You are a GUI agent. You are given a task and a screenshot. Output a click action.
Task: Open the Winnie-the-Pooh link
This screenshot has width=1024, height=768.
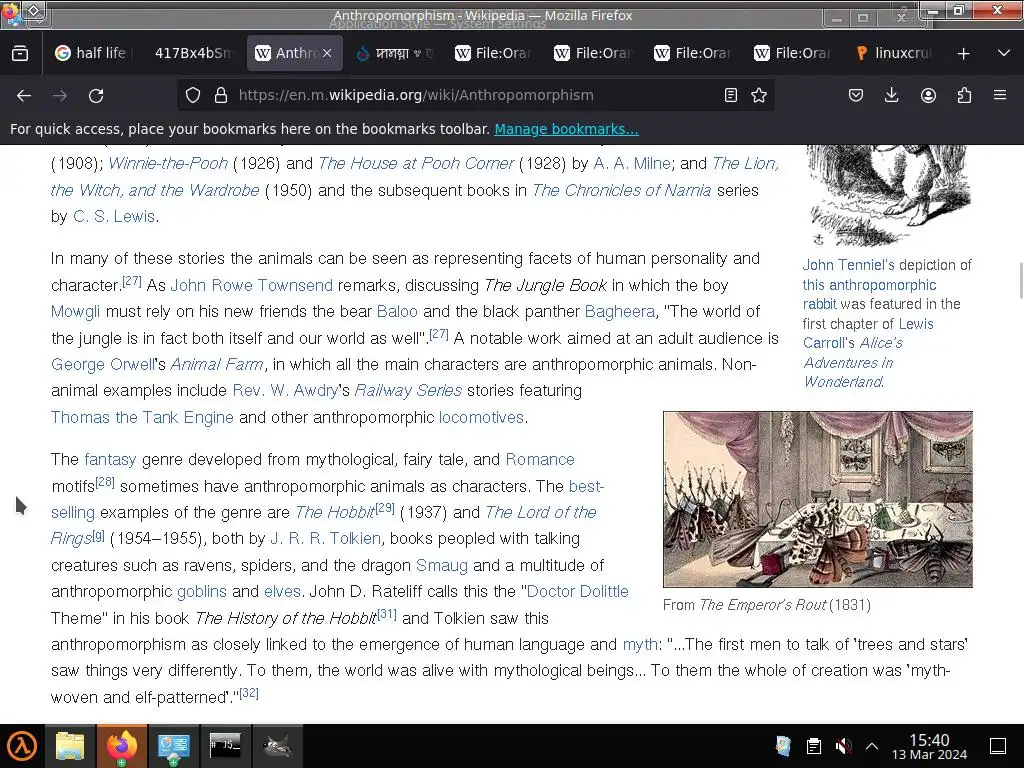point(168,163)
